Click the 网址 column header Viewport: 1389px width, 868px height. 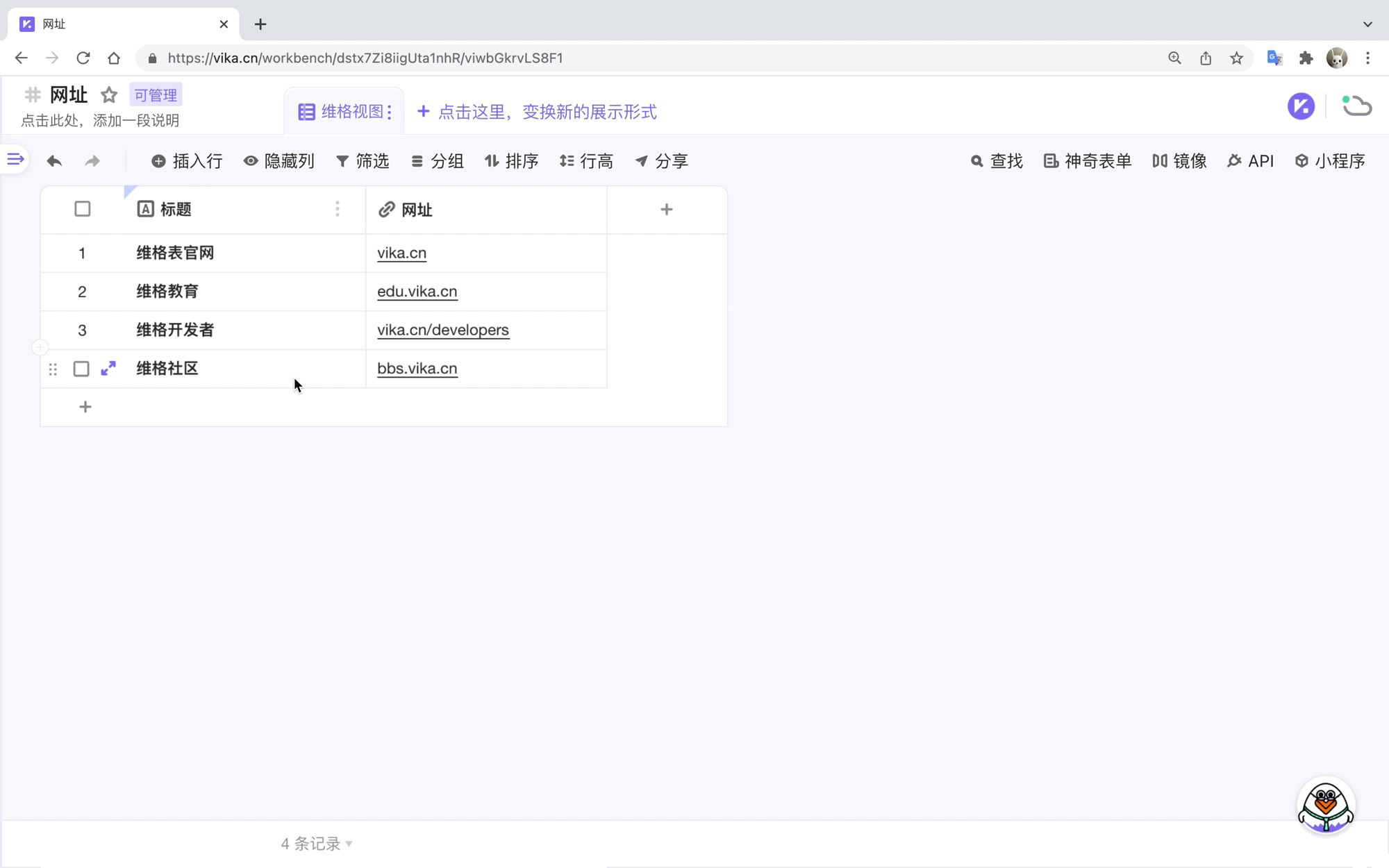pos(486,210)
